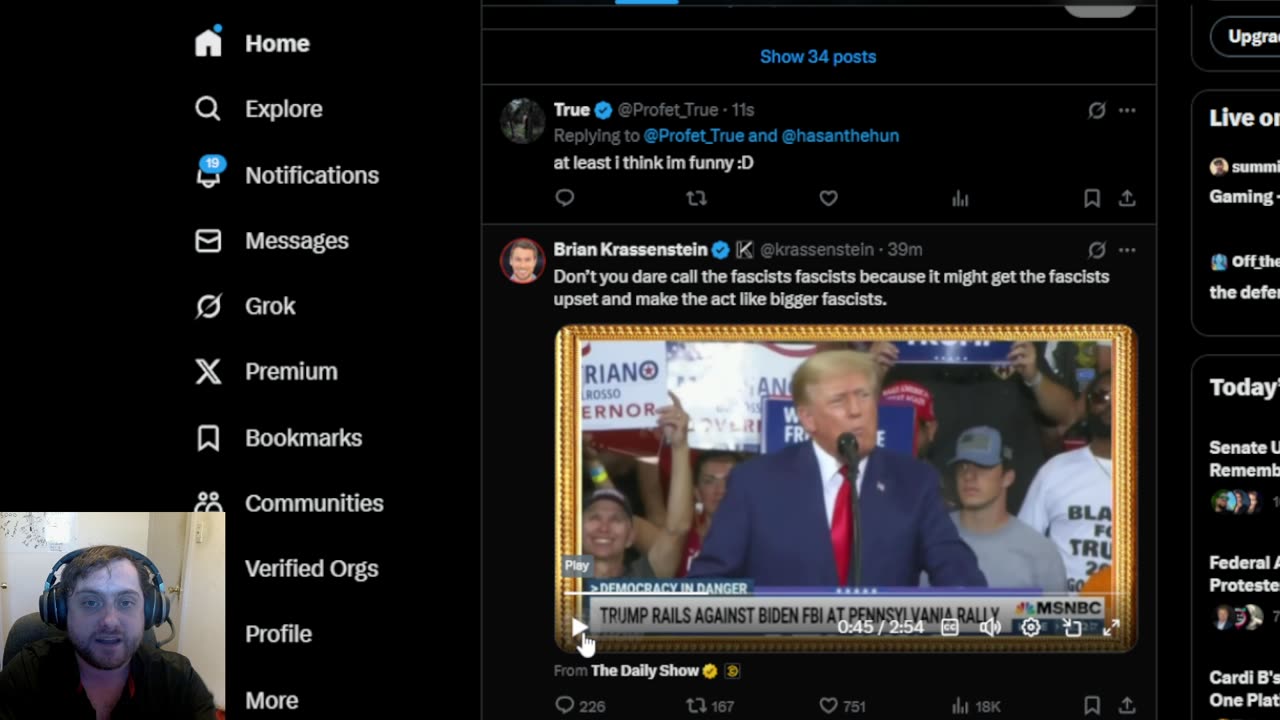Open video settings gear
1280x720 pixels.
(1031, 627)
